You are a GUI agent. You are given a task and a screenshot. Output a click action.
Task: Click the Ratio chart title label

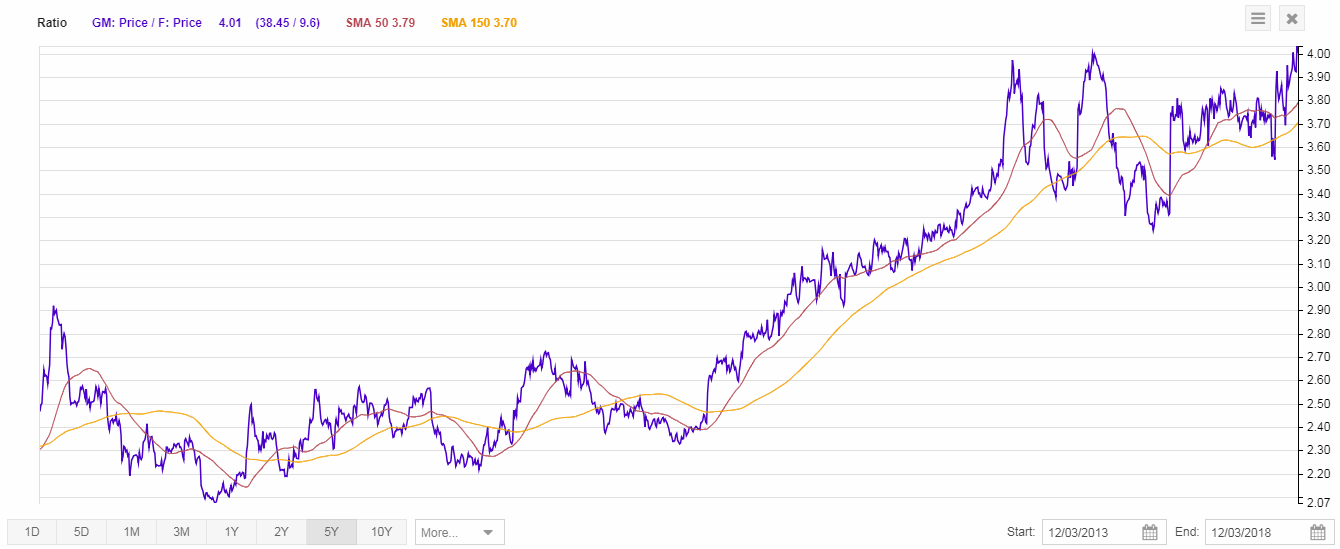(52, 22)
